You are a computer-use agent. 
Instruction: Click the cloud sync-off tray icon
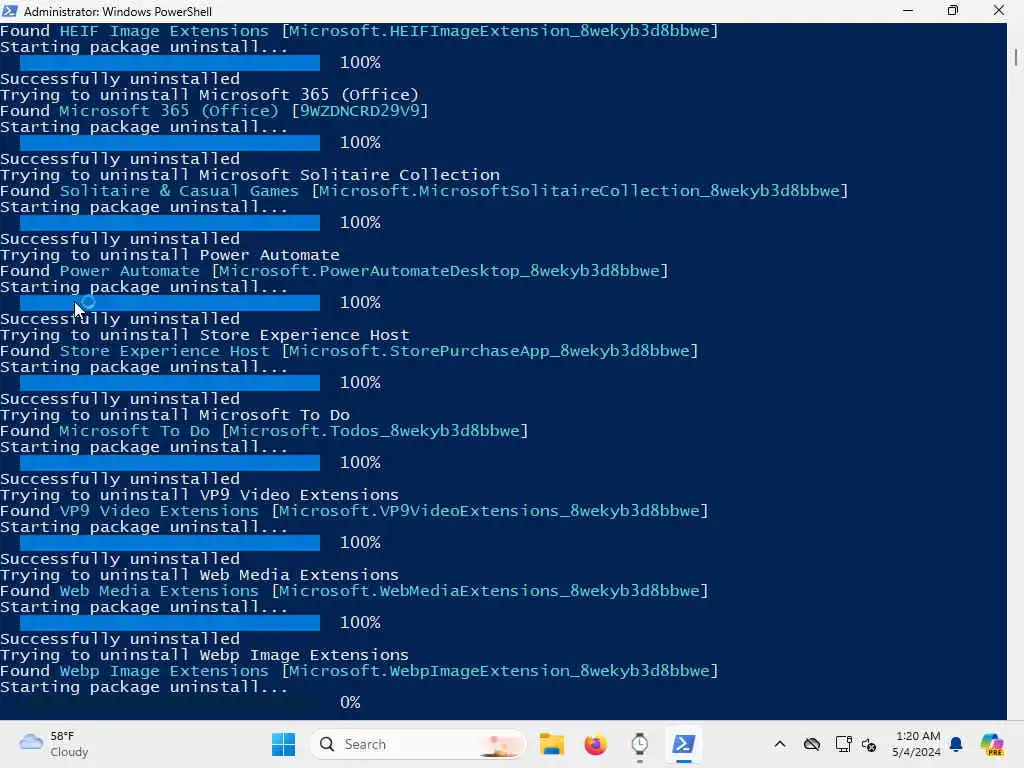pos(812,744)
